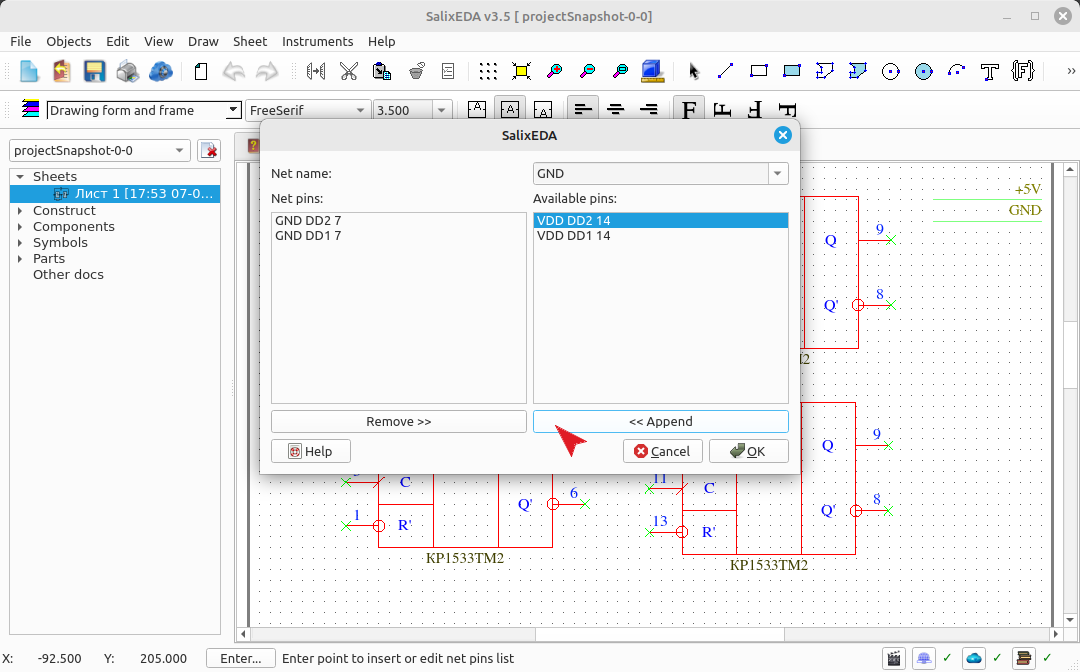Select the filled circle tool
This screenshot has width=1080, height=672.
pos(924,71)
